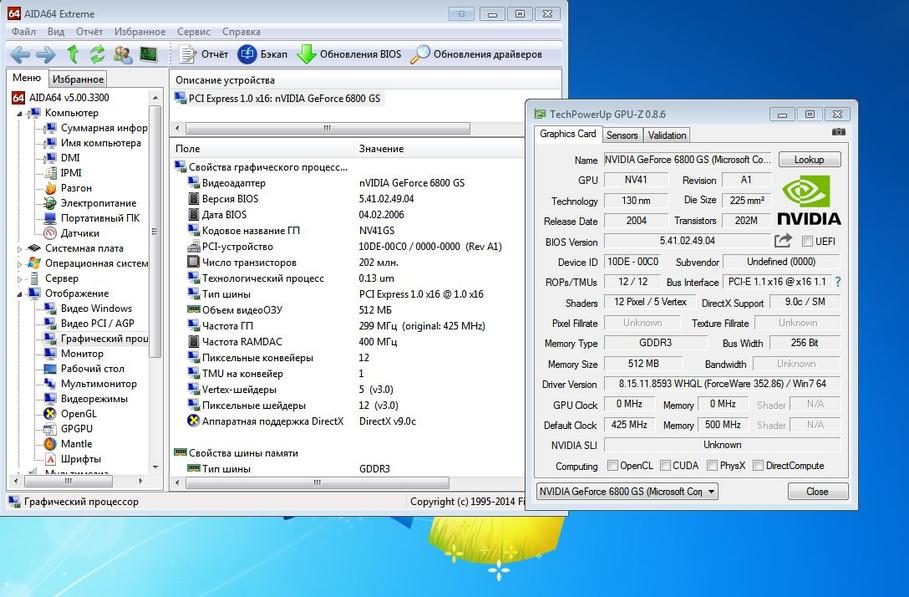The height and width of the screenshot is (597, 909).
Task: Collapse the Отображение tree node
Action: point(19,294)
